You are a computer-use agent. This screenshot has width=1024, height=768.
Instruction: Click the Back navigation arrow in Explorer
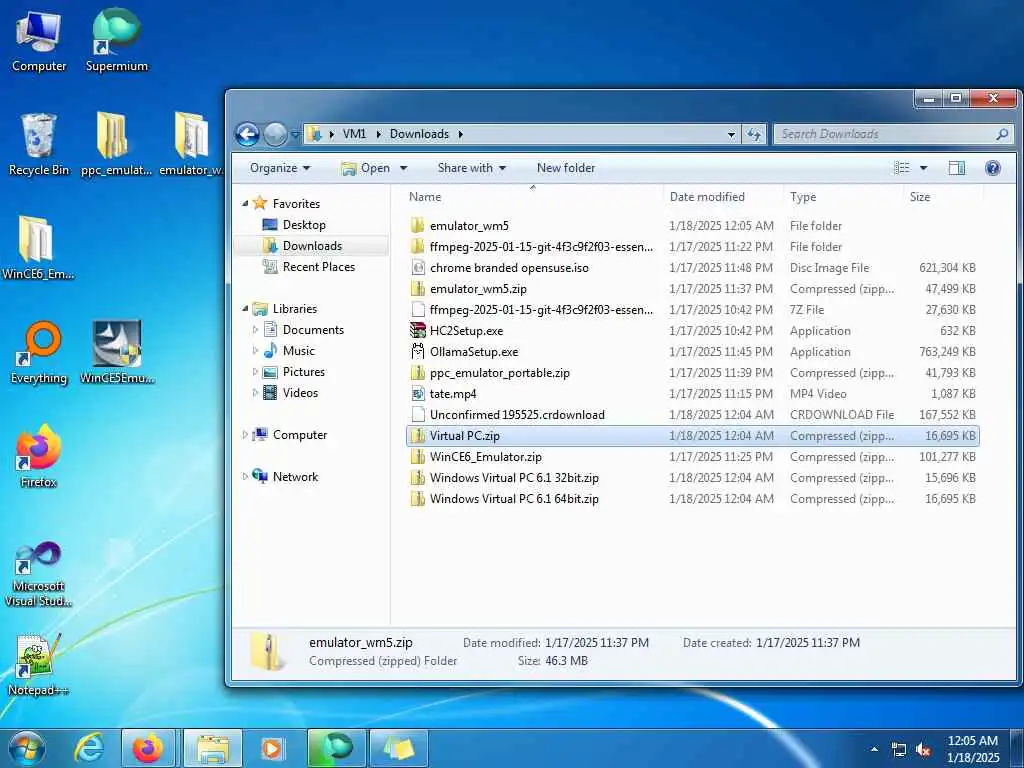point(248,135)
